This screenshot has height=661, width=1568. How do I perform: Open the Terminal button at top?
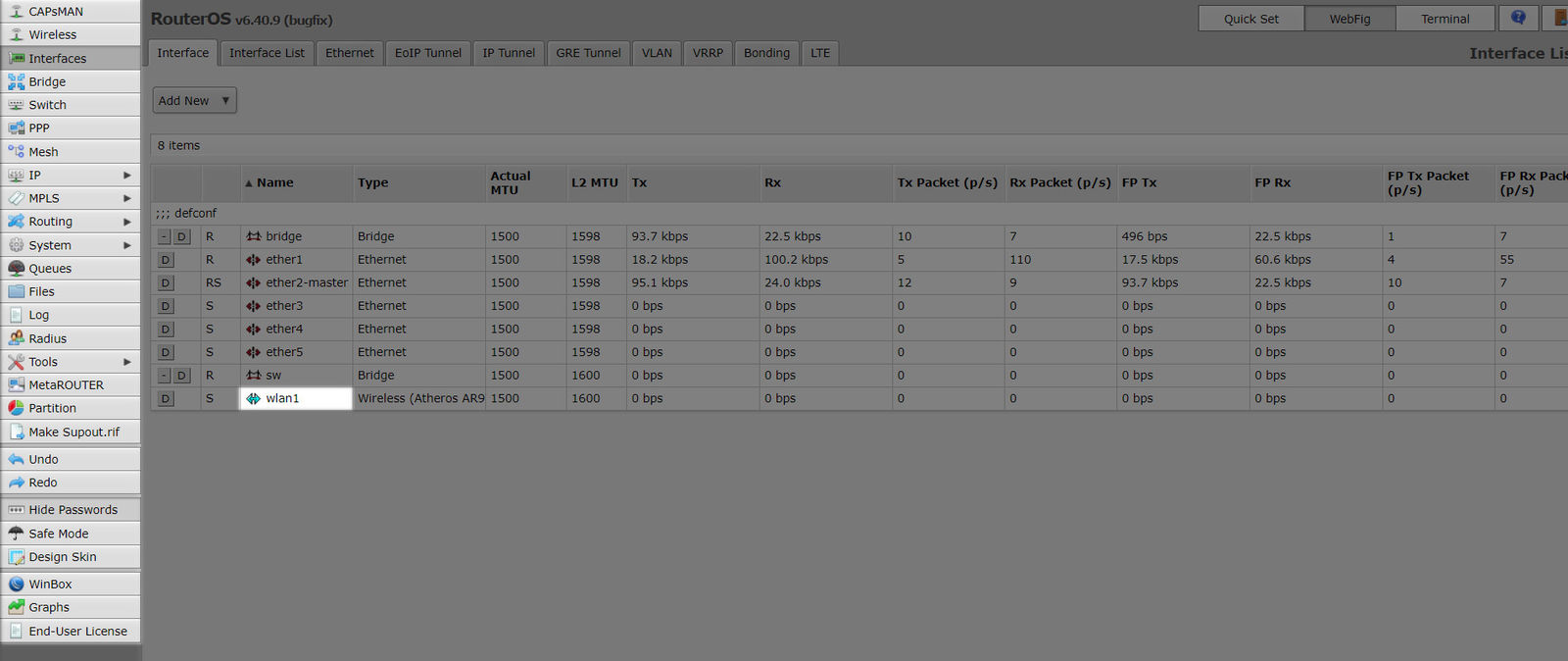tap(1445, 19)
